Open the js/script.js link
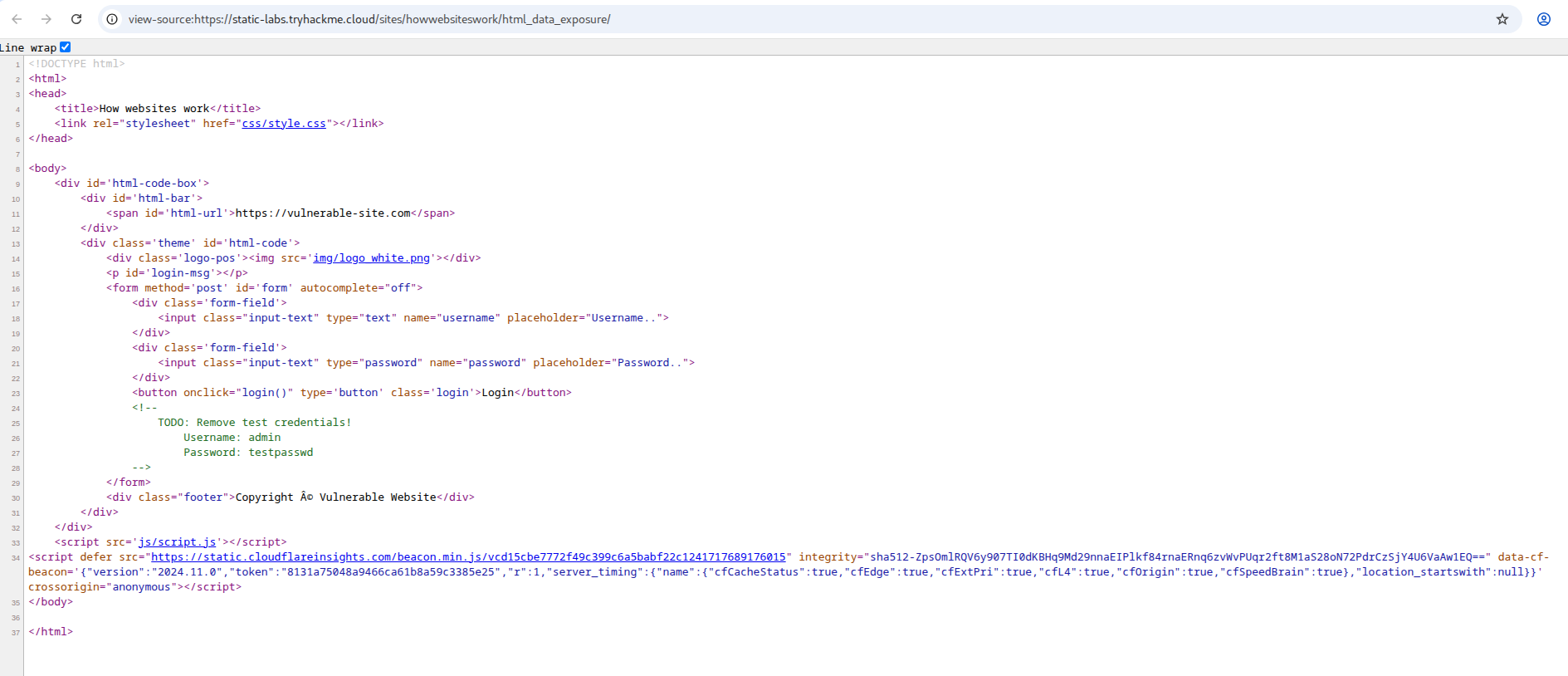 click(x=177, y=542)
